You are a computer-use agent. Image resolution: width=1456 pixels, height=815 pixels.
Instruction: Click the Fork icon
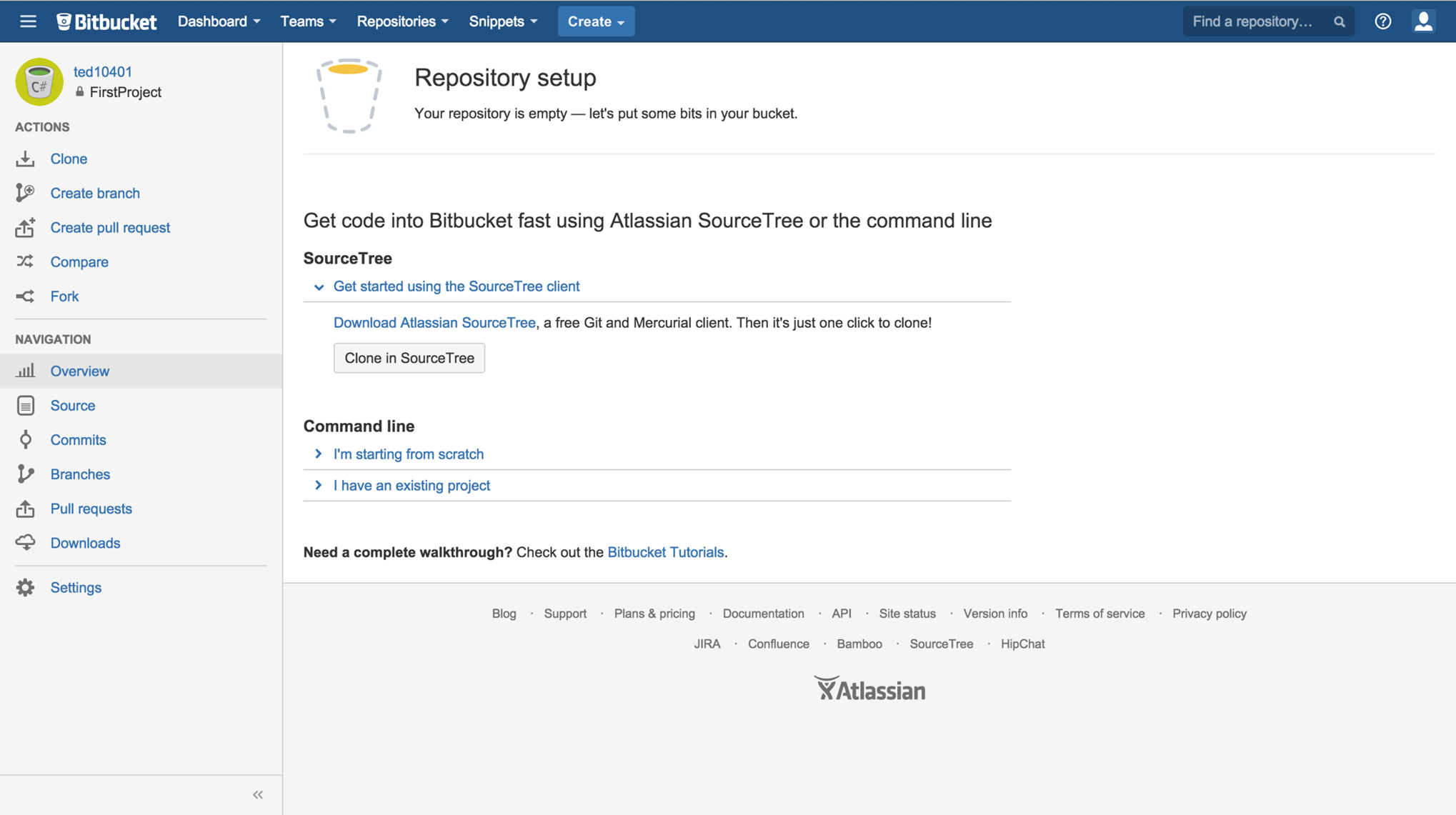tap(26, 296)
